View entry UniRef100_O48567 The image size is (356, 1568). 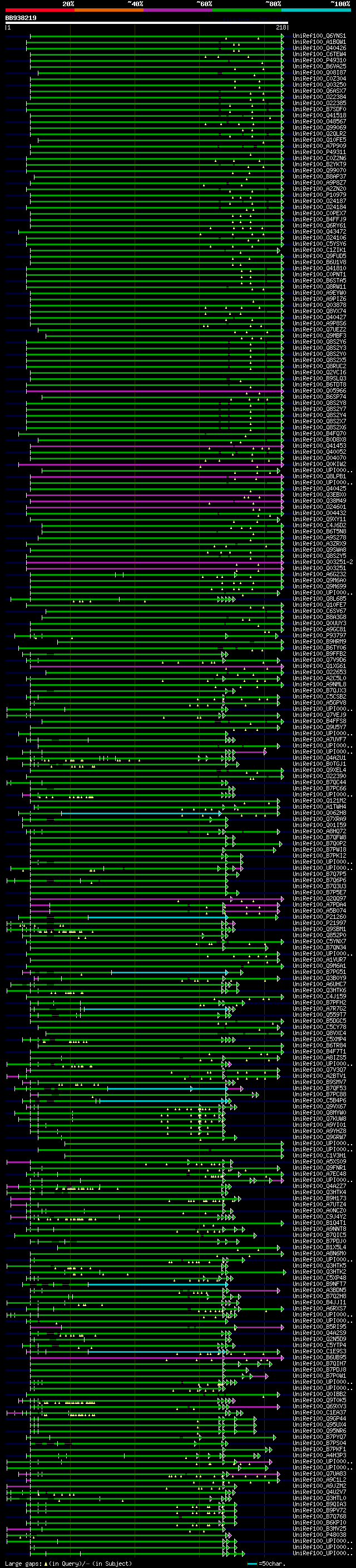tap(319, 122)
